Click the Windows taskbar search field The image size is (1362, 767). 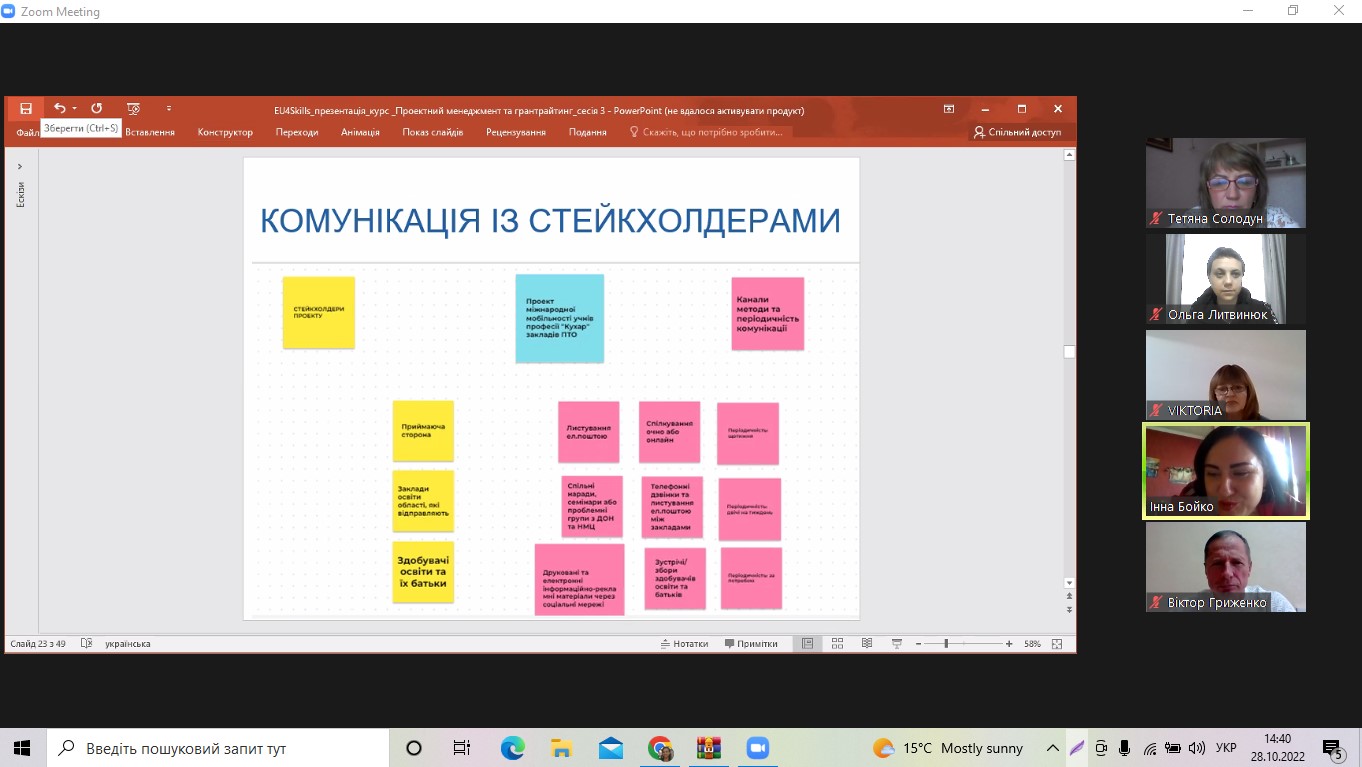coord(220,748)
